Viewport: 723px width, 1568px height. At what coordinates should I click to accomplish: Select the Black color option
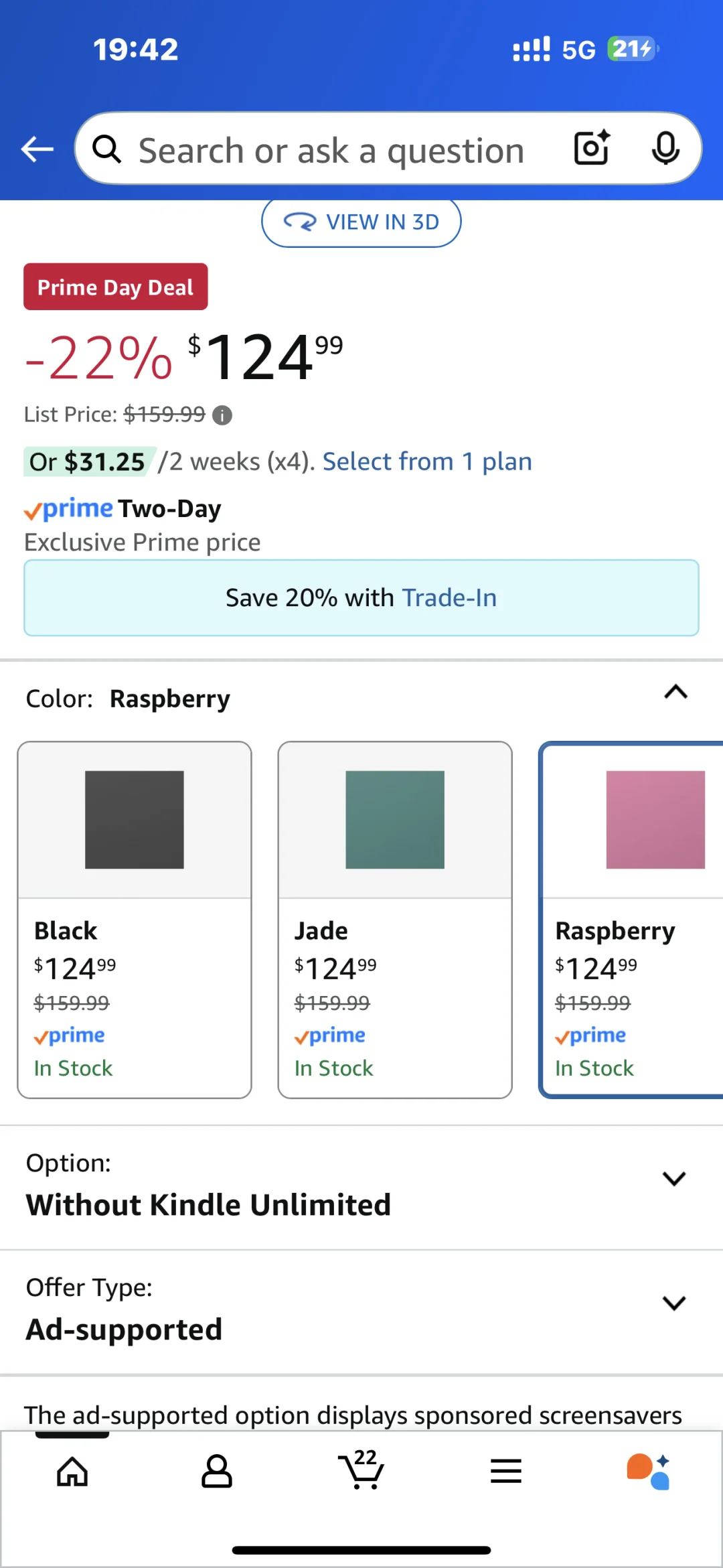tap(135, 920)
